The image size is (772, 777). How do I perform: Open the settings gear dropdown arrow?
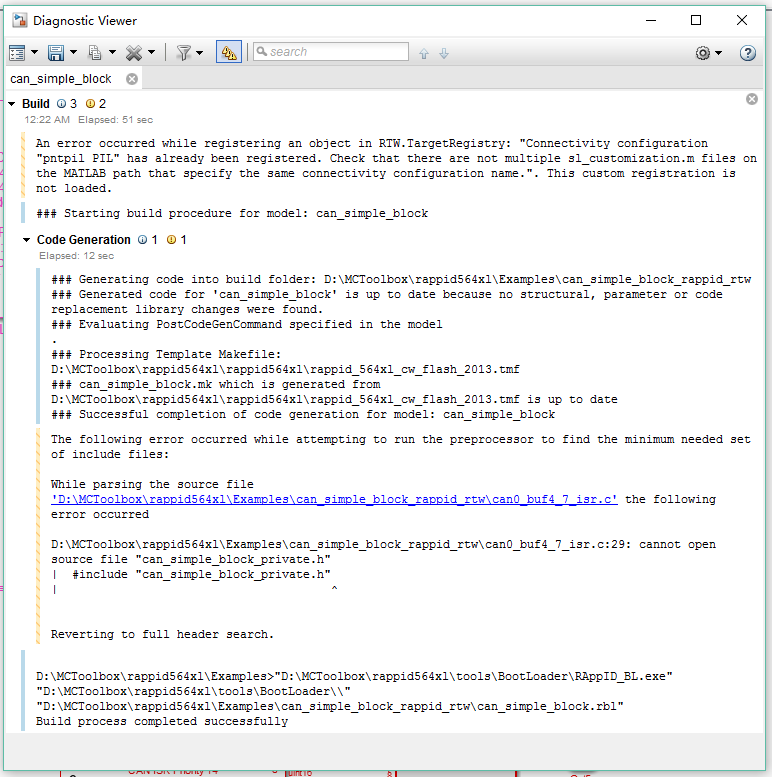[718, 53]
